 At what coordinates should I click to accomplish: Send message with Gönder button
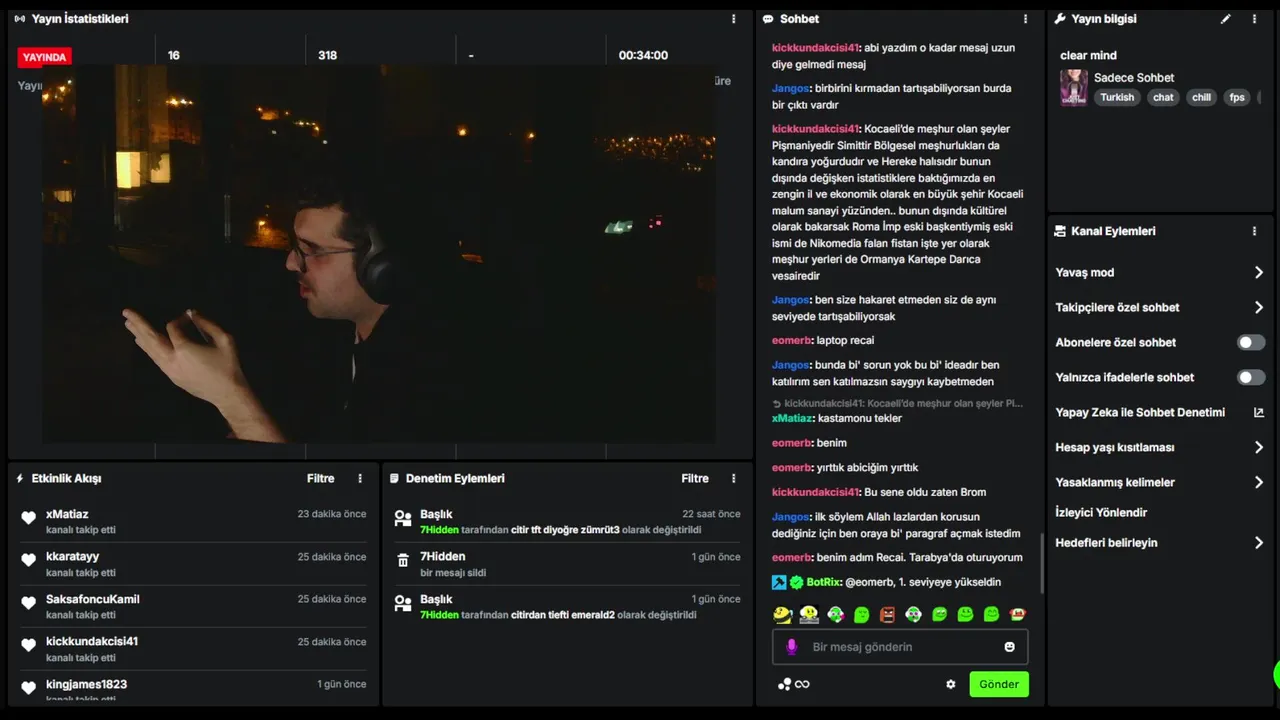999,684
